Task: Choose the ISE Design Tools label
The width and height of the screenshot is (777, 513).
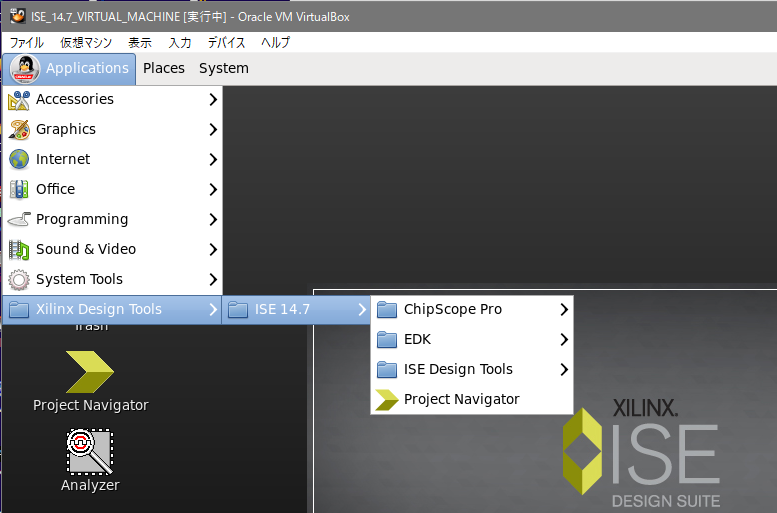Action: coord(458,369)
